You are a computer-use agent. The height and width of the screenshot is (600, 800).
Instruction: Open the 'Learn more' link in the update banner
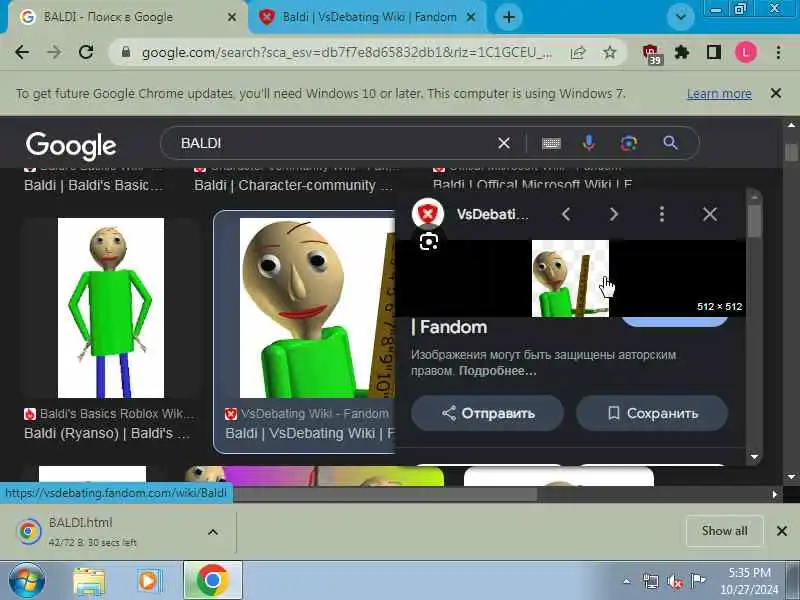tap(719, 94)
